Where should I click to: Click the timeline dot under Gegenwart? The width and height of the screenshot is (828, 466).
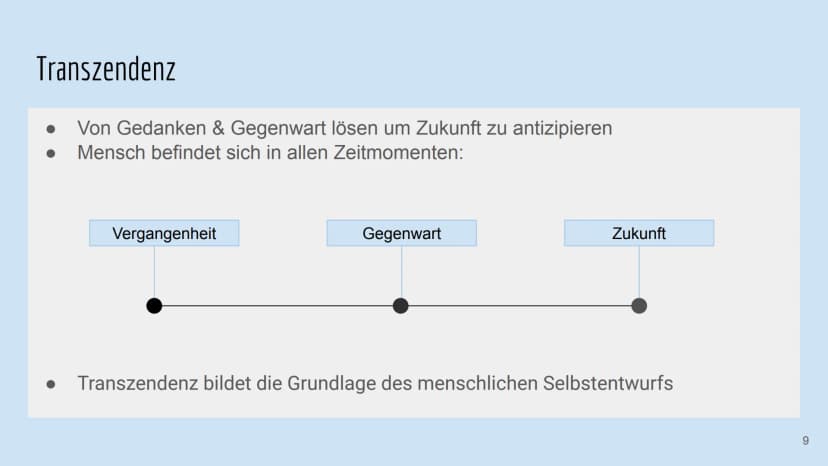point(401,306)
